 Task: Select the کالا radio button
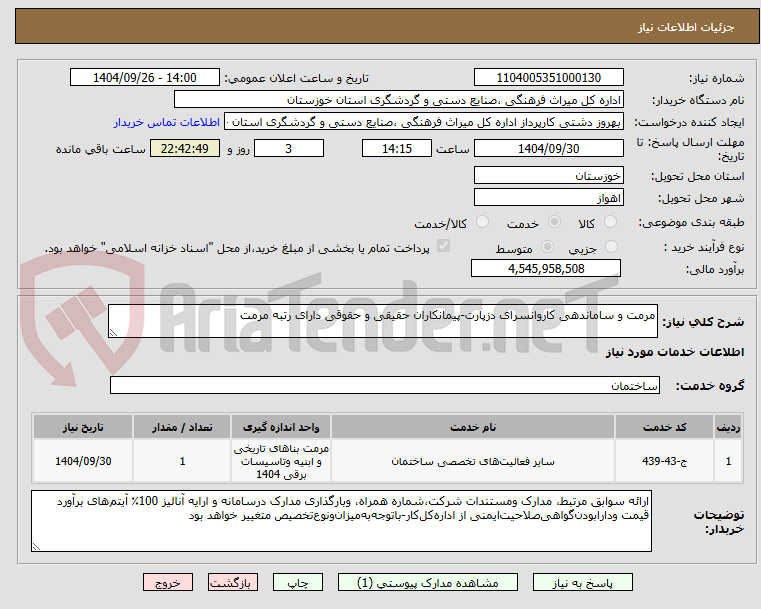coord(610,222)
